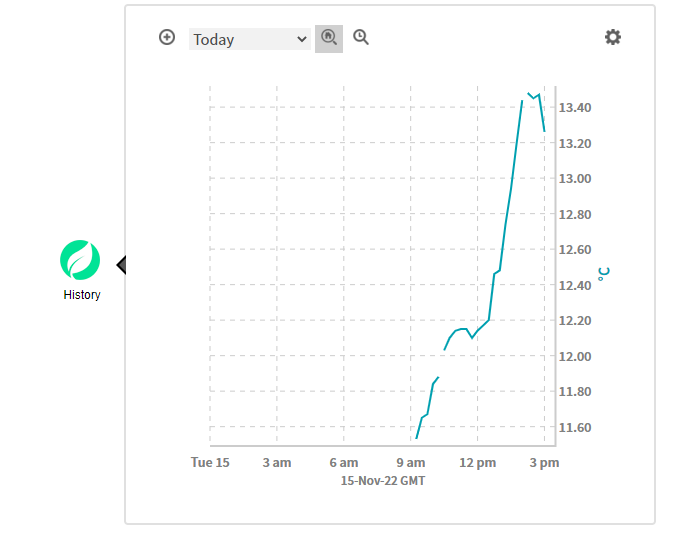The height and width of the screenshot is (542, 685).
Task: Click the magnifier with clock icon
Action: tap(361, 38)
